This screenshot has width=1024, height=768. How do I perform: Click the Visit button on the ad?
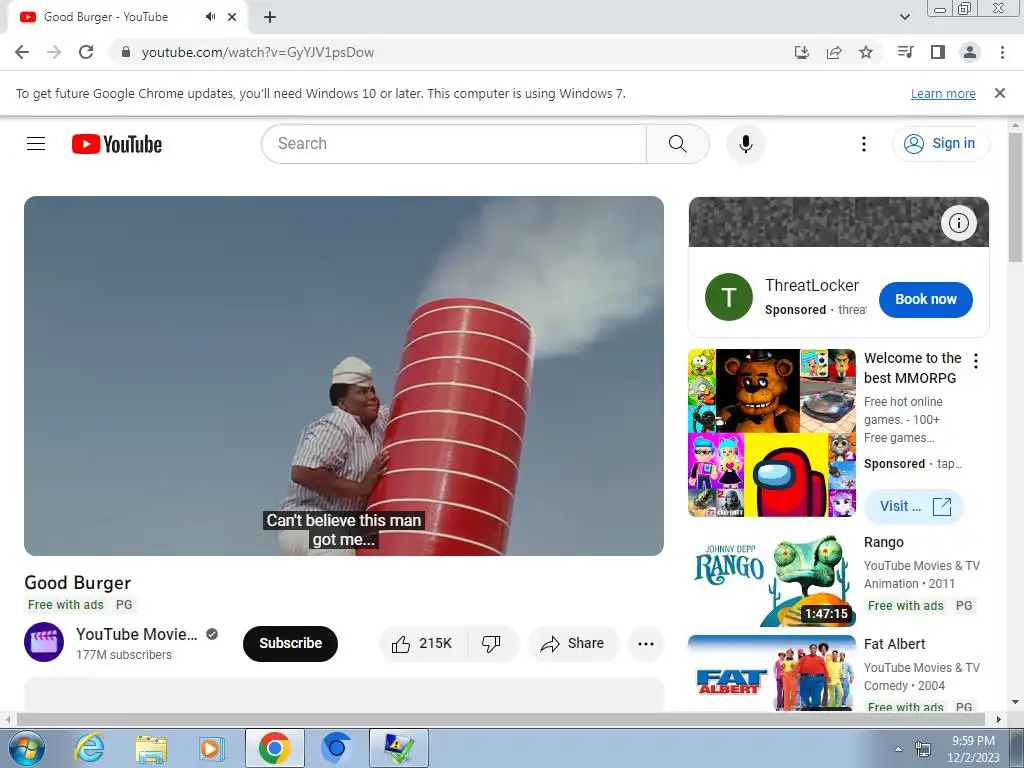click(913, 506)
